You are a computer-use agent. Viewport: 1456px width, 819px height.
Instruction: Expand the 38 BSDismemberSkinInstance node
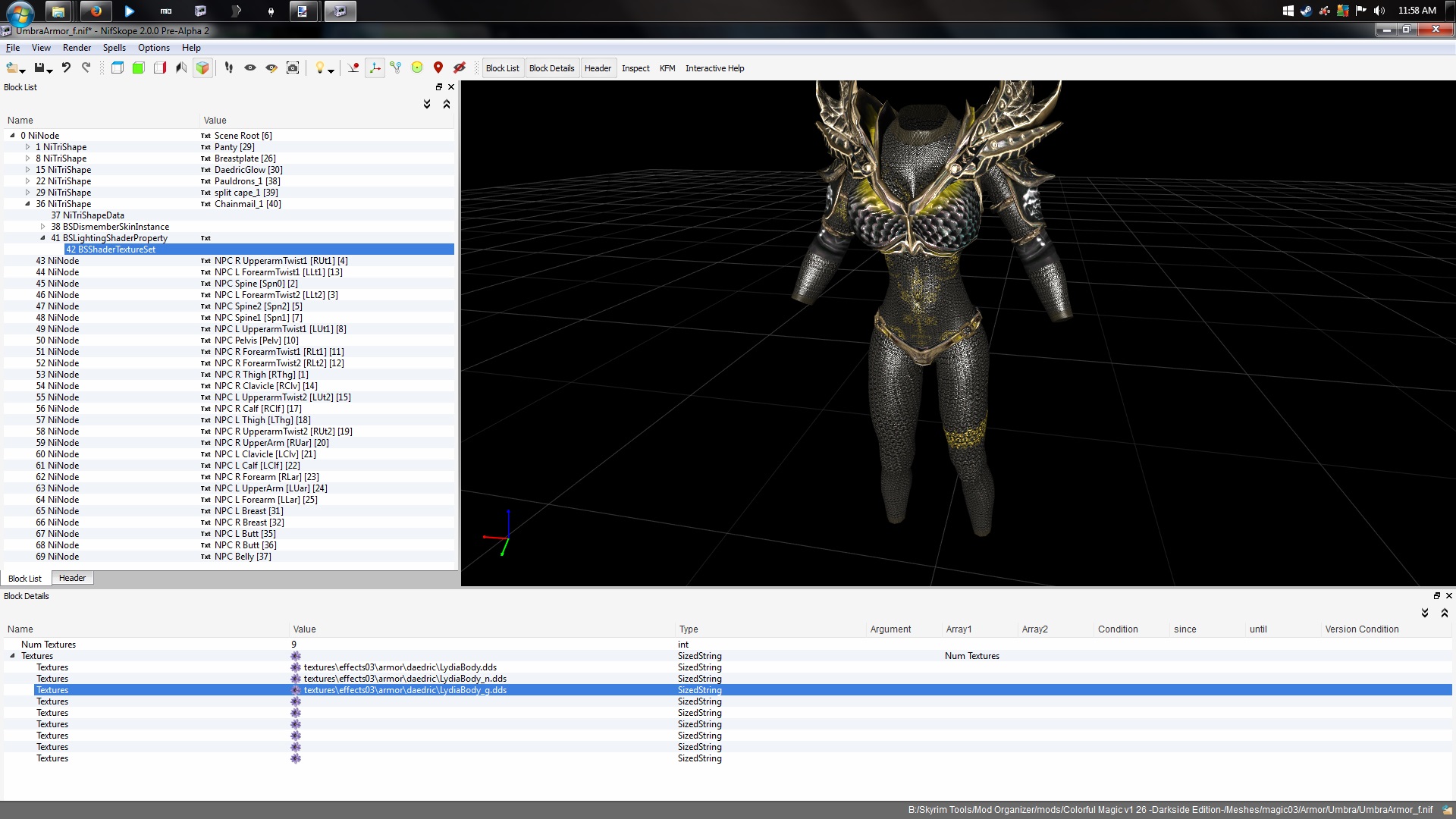(43, 227)
